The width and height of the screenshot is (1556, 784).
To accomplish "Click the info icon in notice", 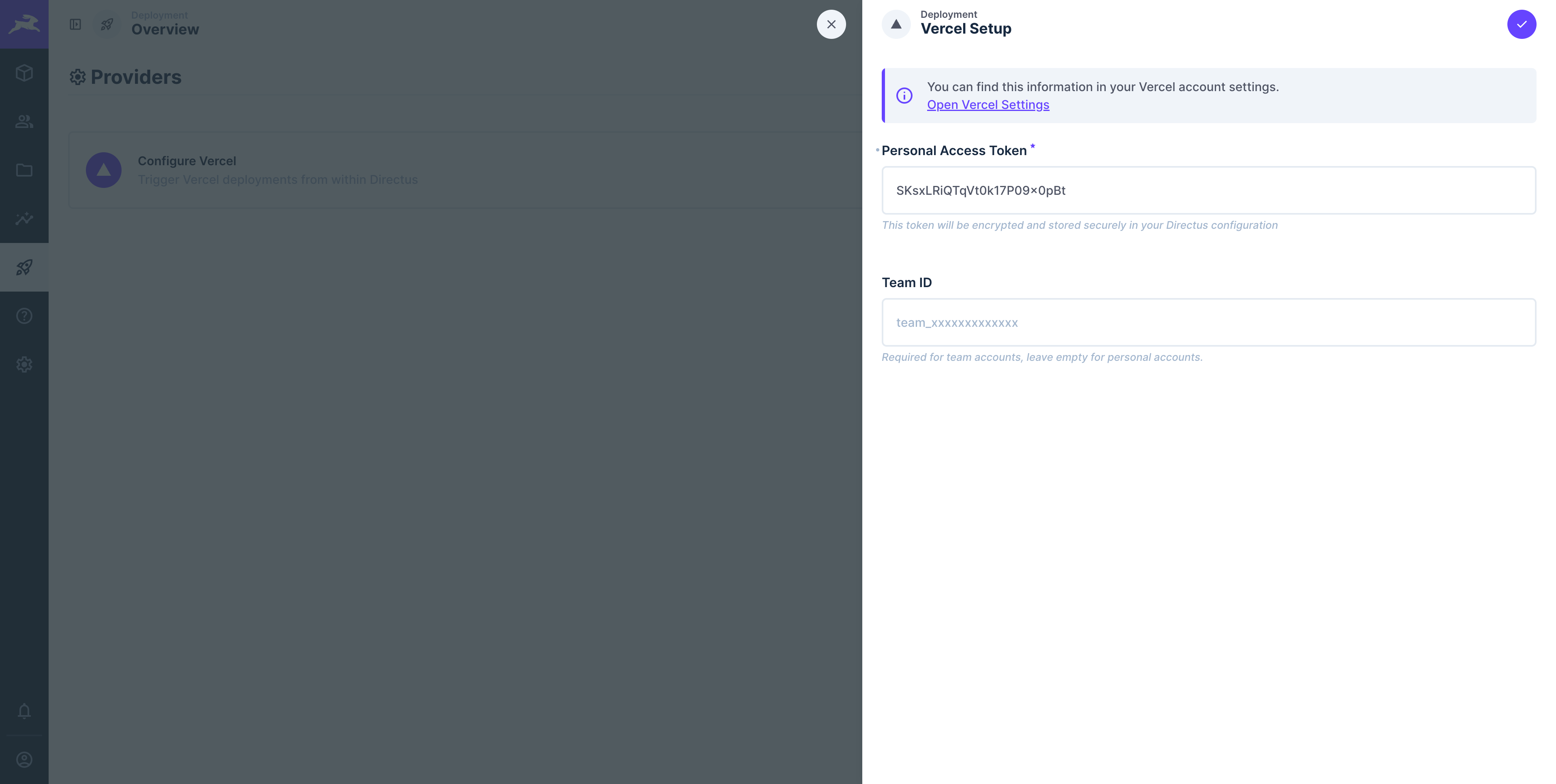I will point(904,96).
